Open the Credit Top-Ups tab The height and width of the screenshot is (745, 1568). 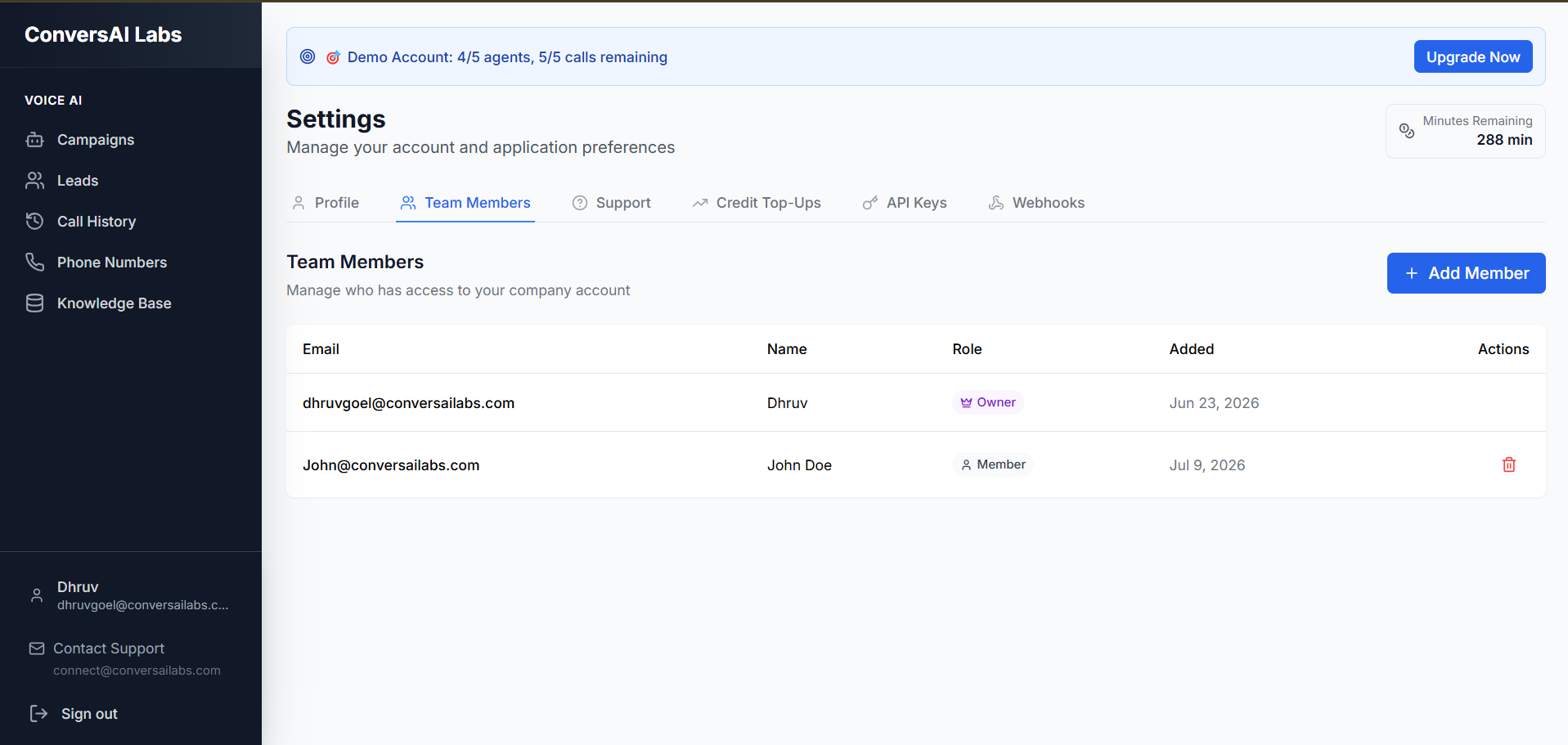click(x=757, y=203)
